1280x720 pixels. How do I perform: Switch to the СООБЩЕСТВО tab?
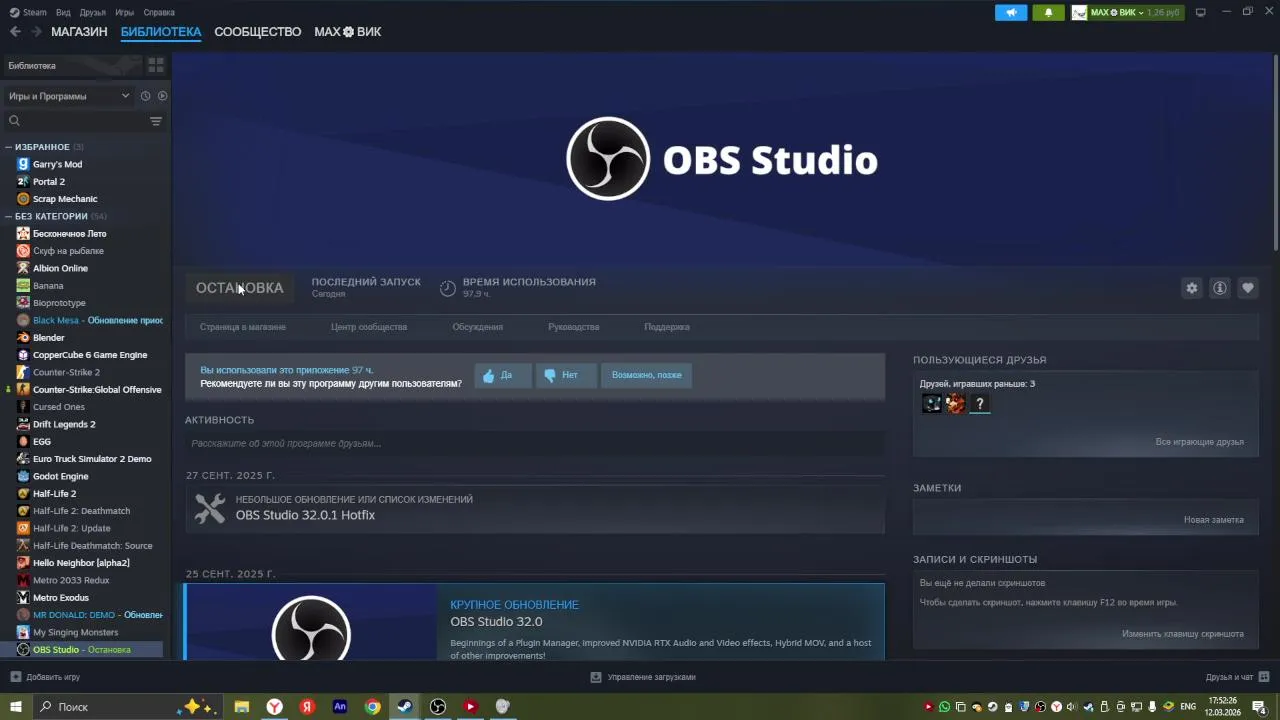[x=258, y=32]
